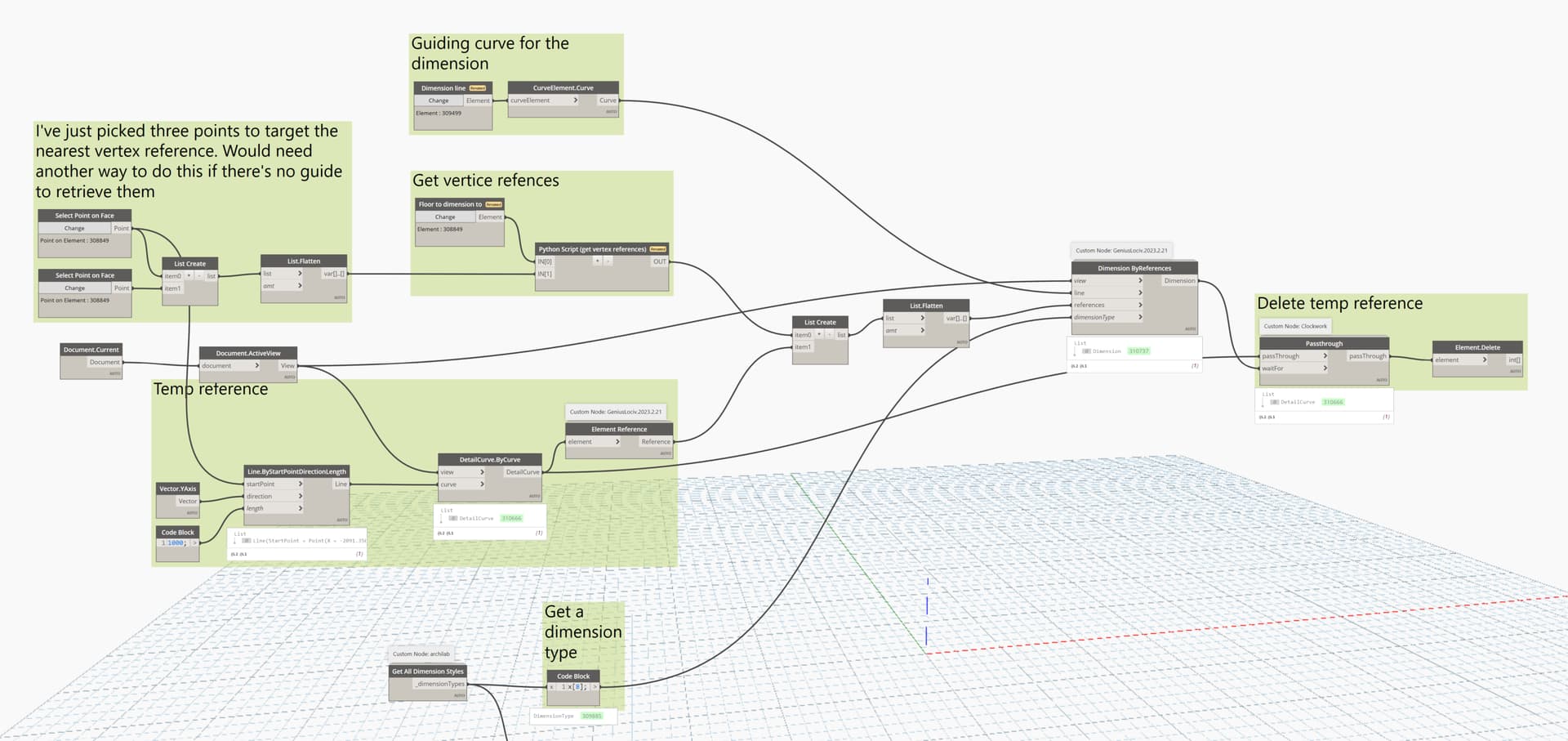Select the Dimension ByReferences node header

point(1134,268)
